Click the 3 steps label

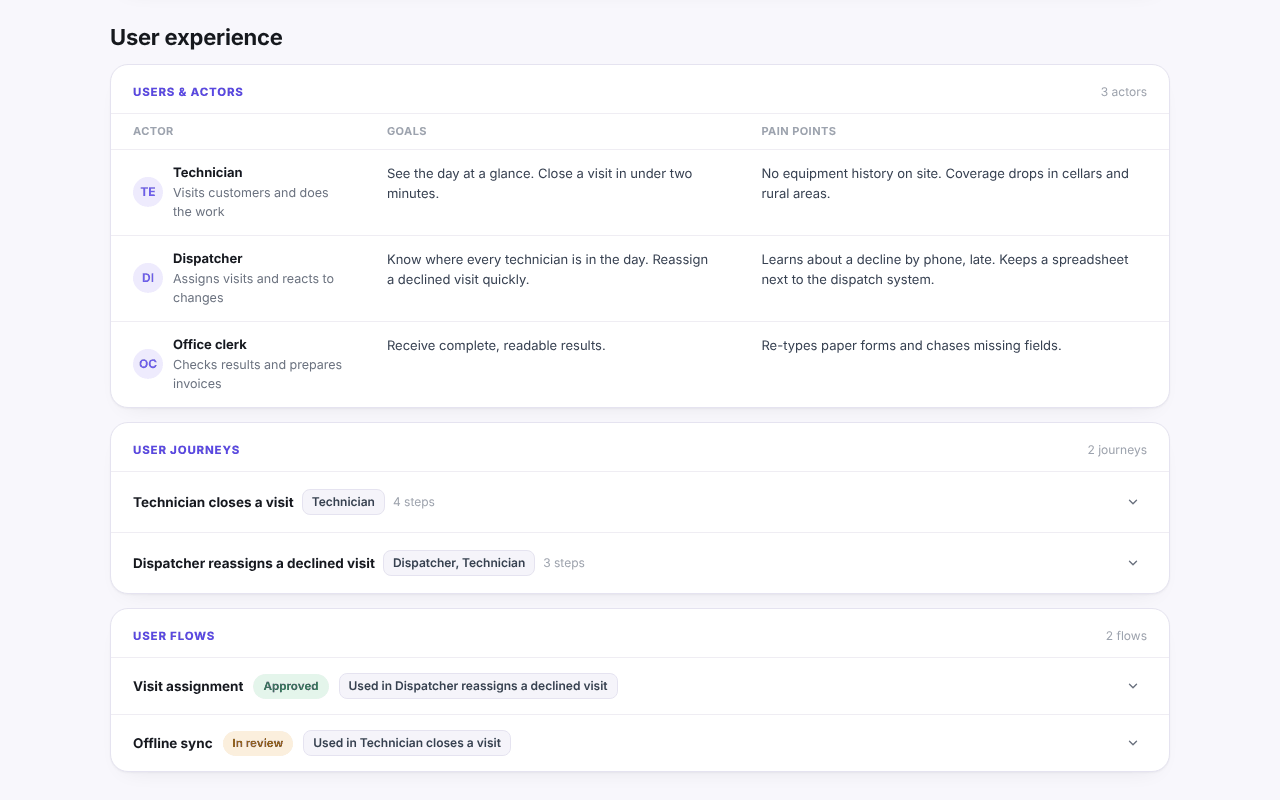click(x=564, y=563)
